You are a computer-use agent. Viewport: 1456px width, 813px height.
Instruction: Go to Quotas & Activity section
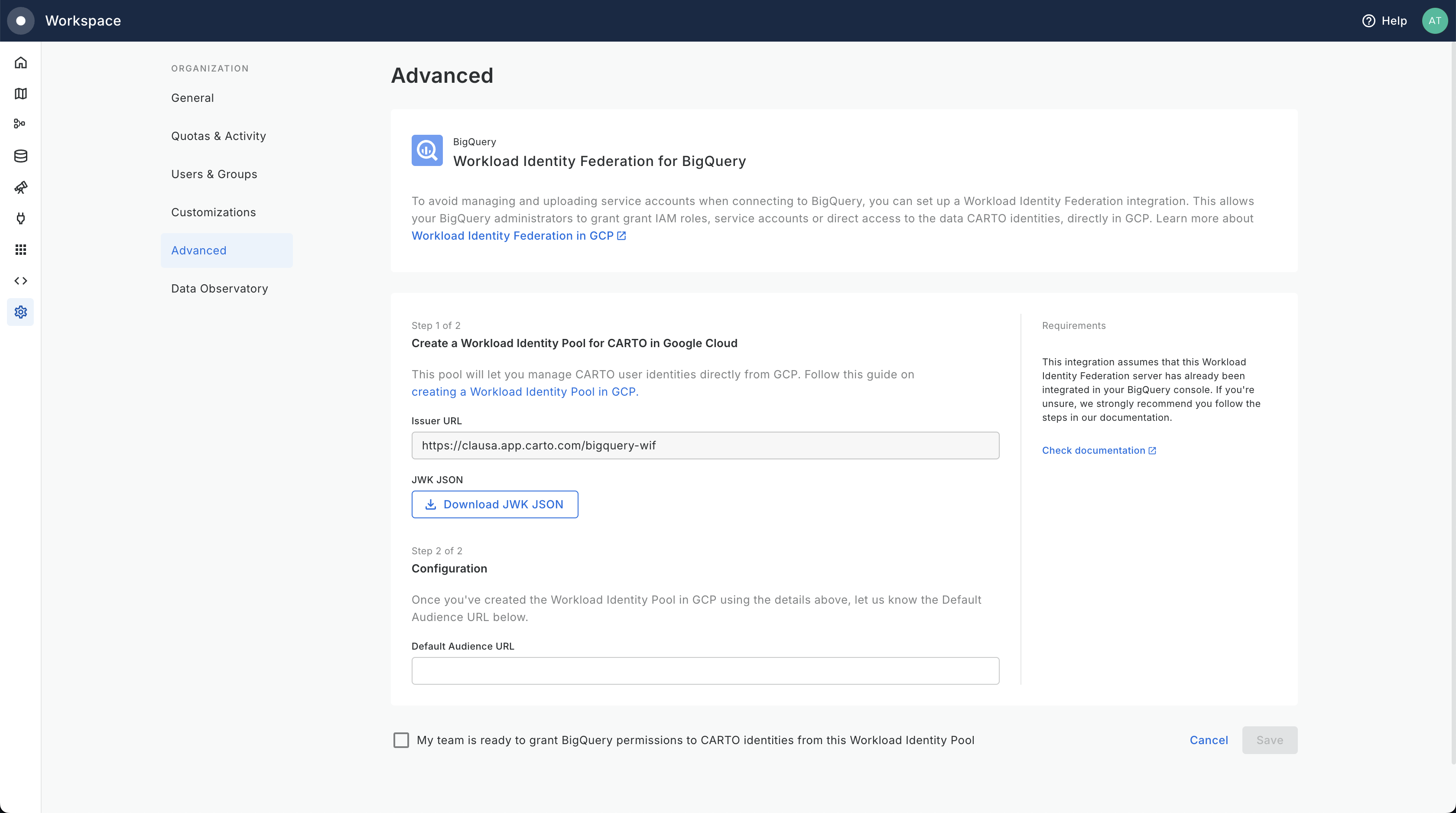pos(218,136)
